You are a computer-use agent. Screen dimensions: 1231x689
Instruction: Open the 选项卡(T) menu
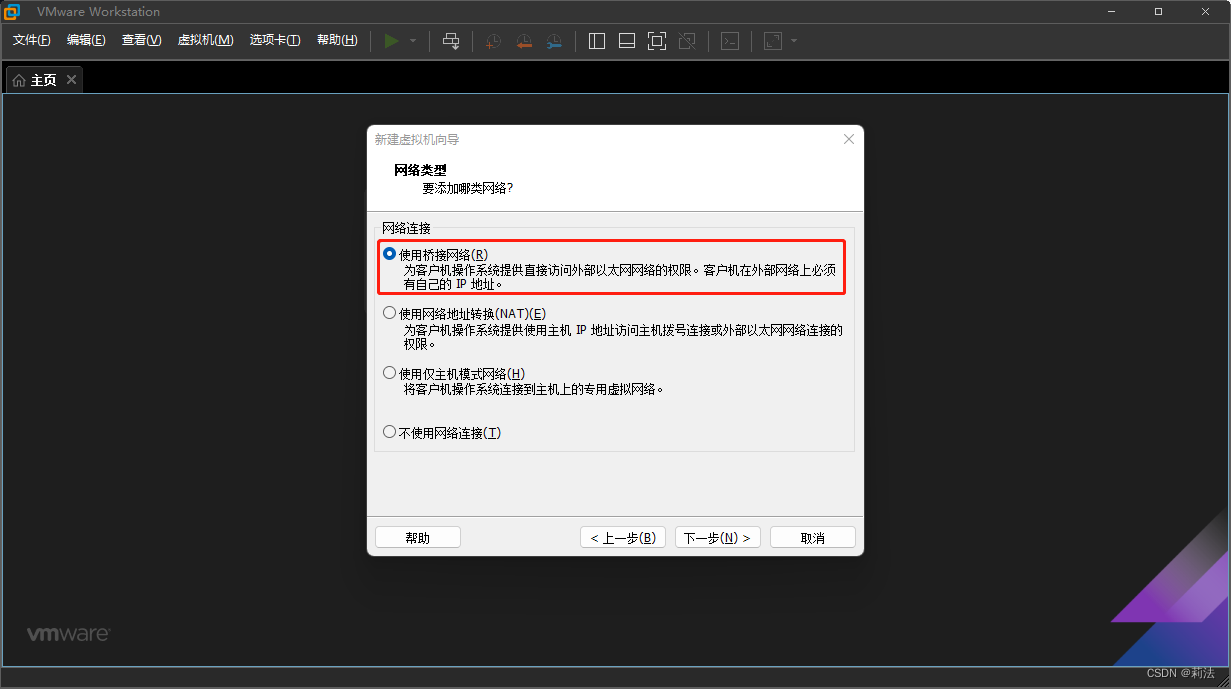click(275, 40)
